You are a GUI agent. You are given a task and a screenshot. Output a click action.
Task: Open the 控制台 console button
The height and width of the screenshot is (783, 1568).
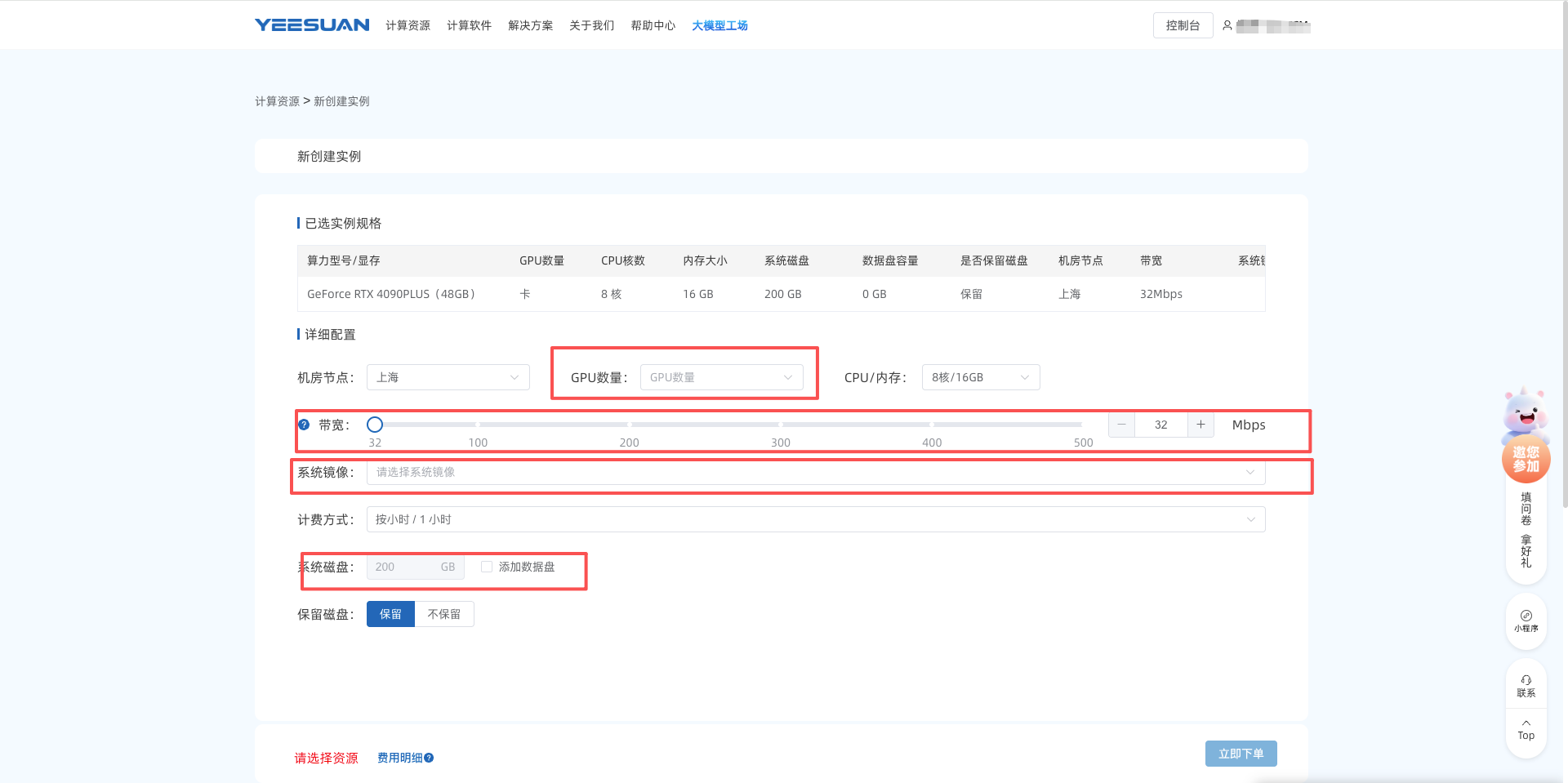1183,25
